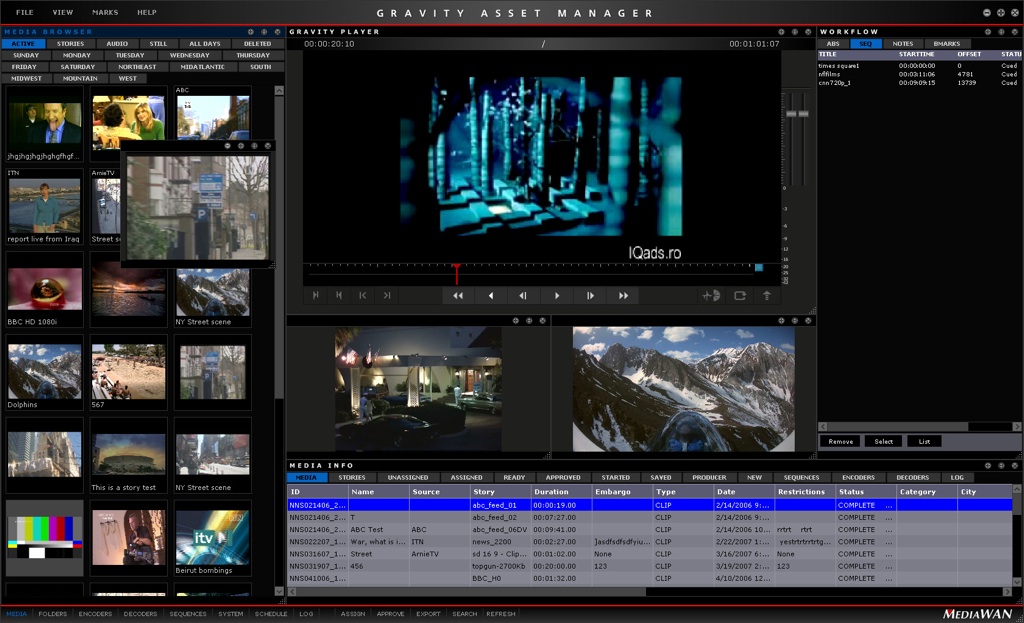Click the leftmost mark icon under the timeline
Viewport: 1024px width, 623px height.
click(x=316, y=296)
